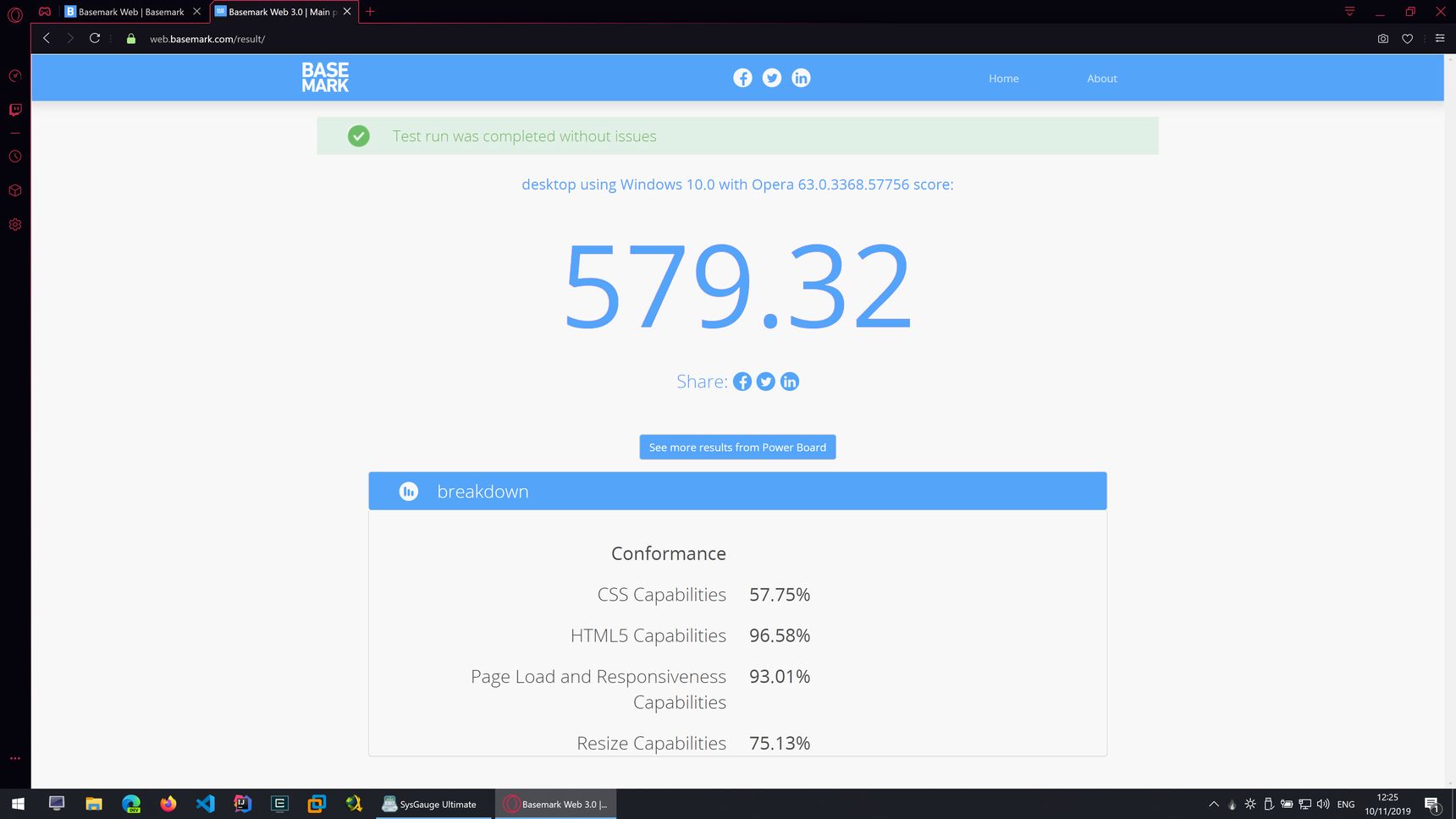
Task: Click the Test run completed message
Action: coord(524,136)
